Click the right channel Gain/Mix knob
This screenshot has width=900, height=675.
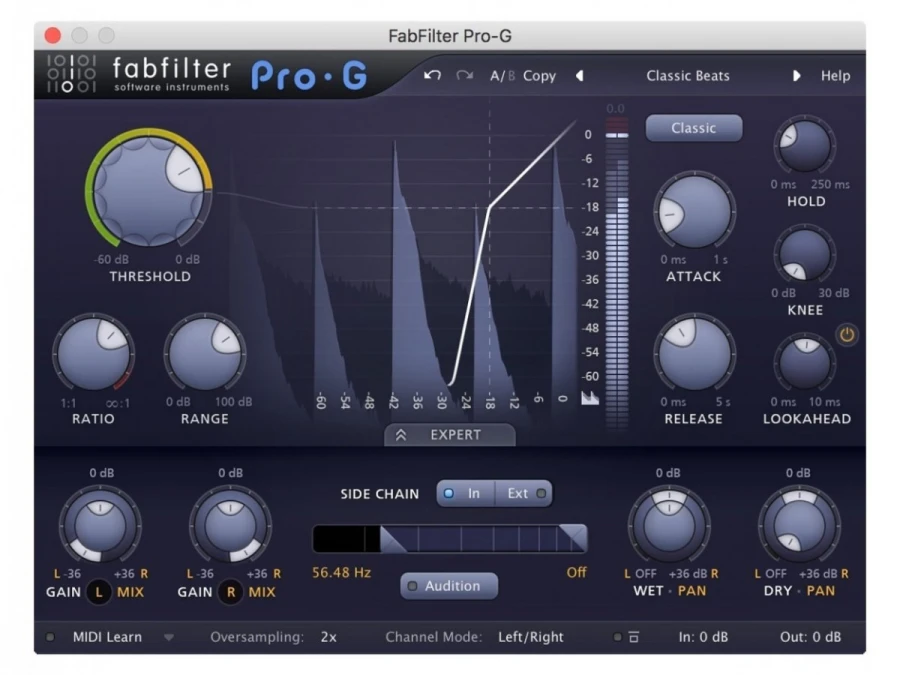pos(230,525)
